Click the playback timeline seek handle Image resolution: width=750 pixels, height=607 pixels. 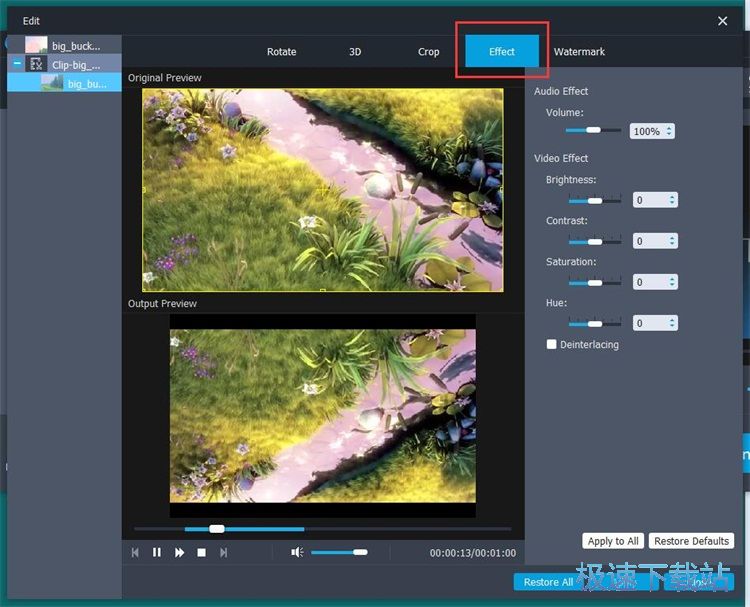click(217, 529)
